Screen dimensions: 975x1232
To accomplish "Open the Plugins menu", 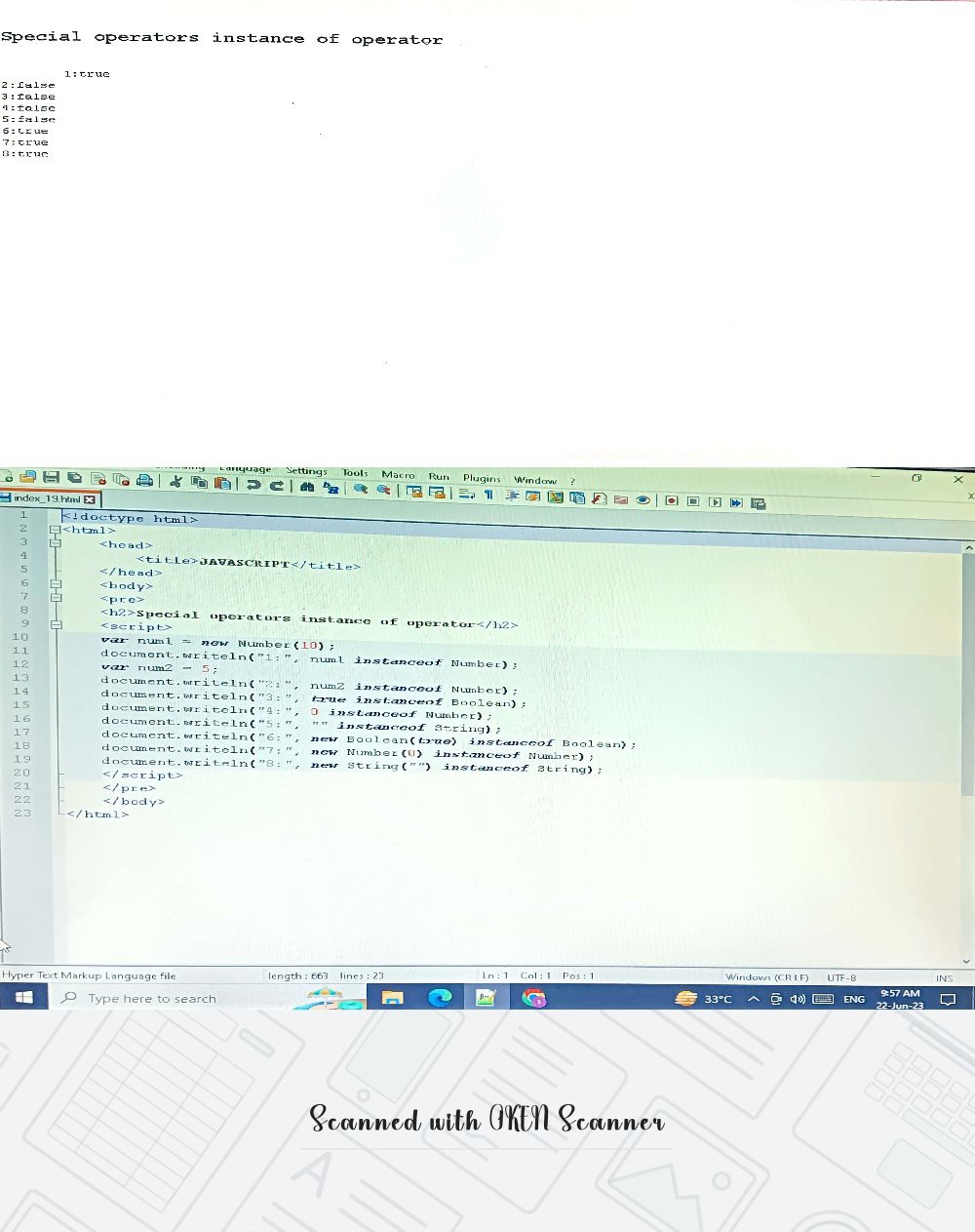I will 481,478.
